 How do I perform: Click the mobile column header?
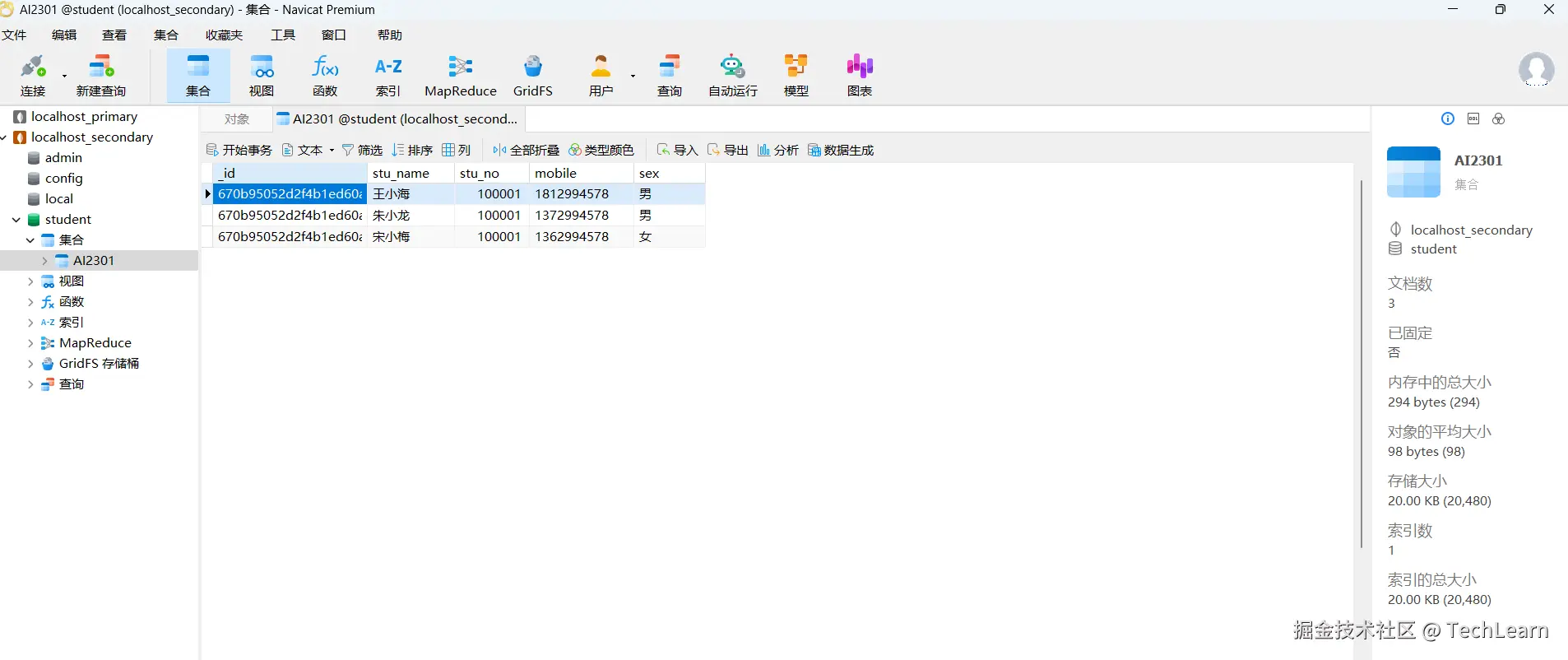point(581,173)
